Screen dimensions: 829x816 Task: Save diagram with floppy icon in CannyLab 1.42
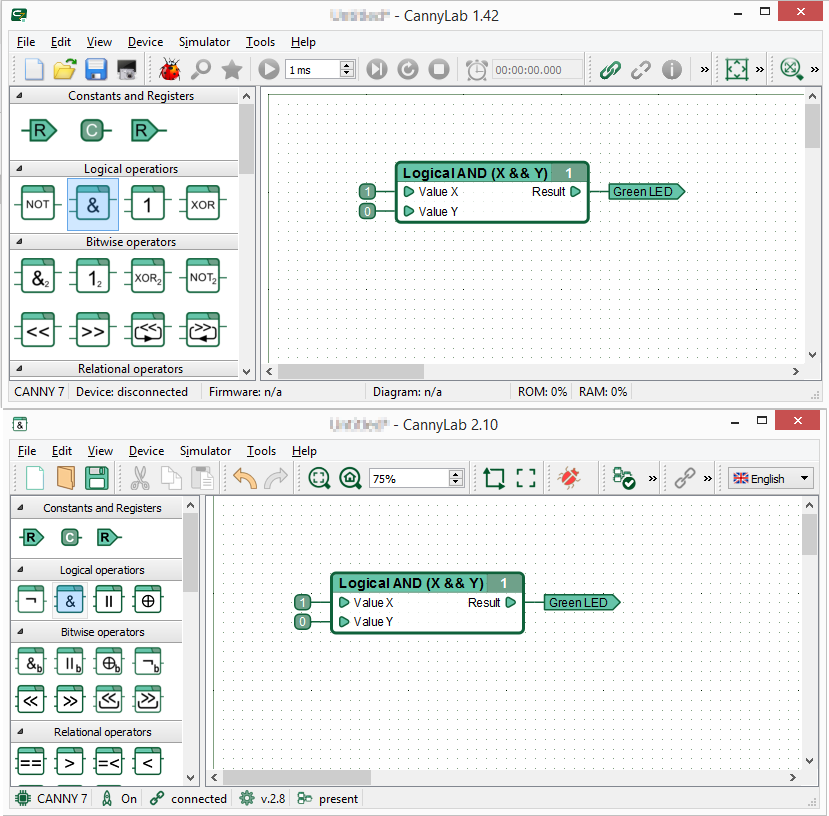96,70
